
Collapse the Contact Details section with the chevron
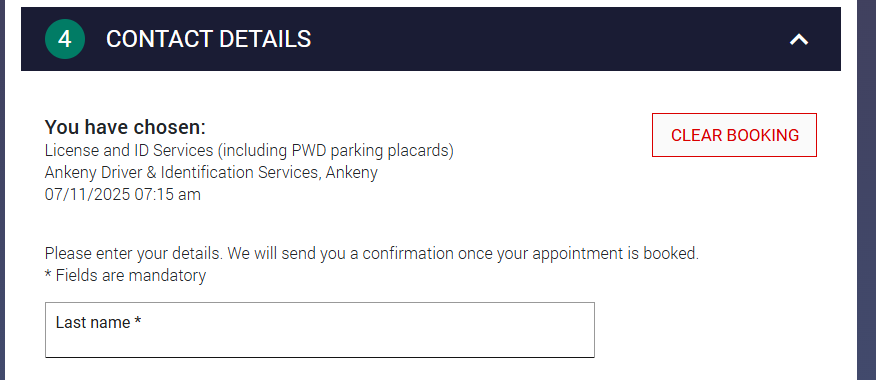coord(799,39)
